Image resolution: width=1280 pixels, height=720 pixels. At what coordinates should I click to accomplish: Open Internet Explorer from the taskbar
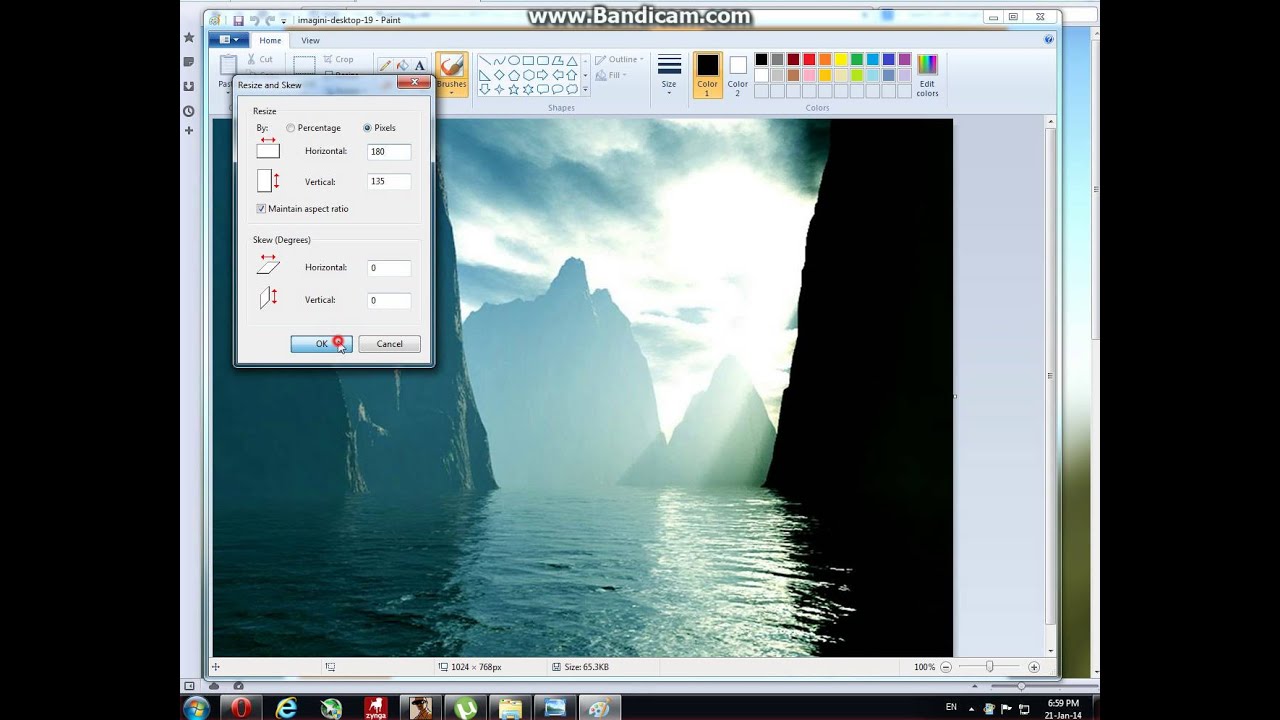pyautogui.click(x=286, y=708)
